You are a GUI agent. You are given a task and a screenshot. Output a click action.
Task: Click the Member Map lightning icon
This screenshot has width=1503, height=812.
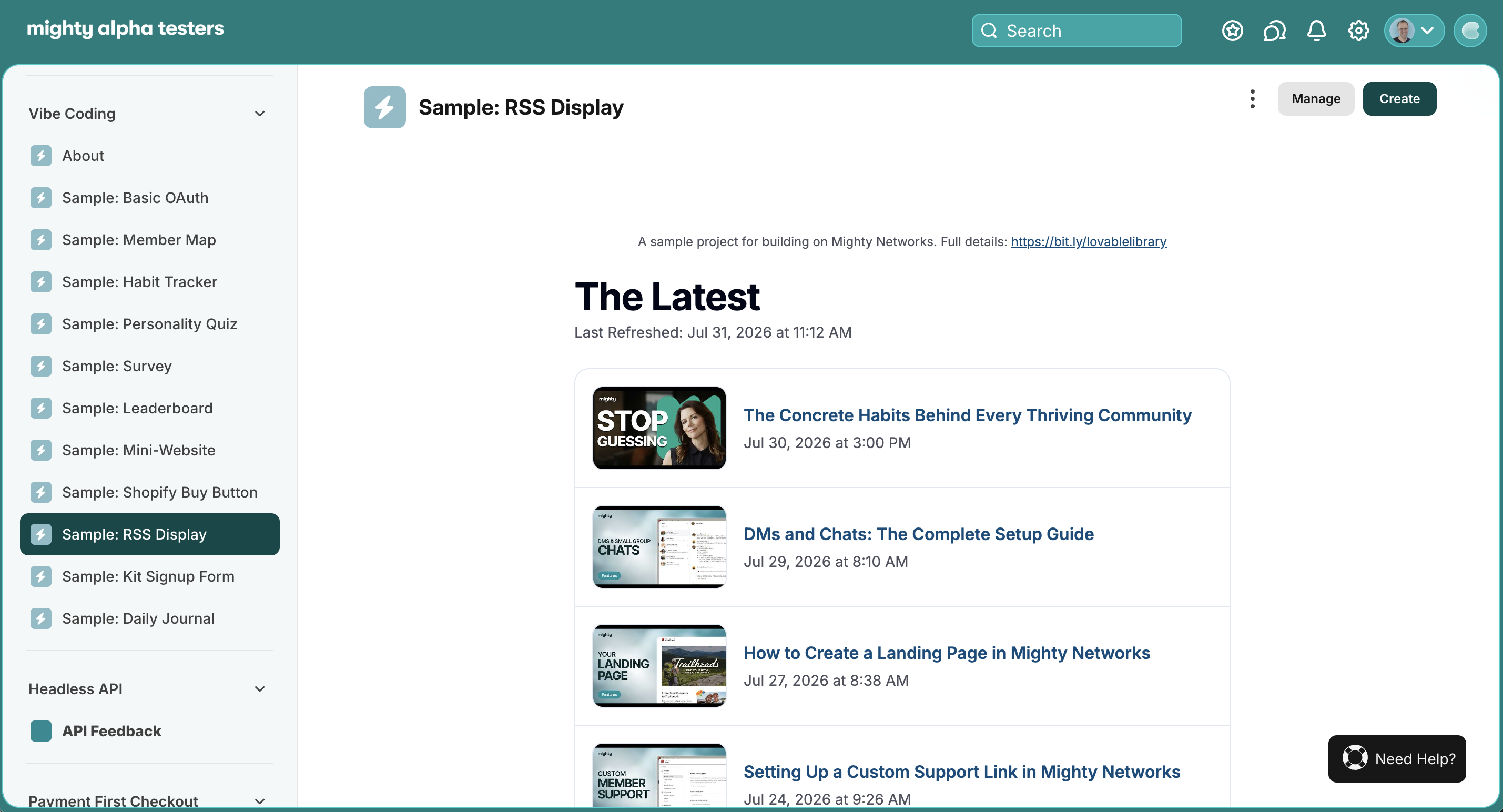click(41, 240)
